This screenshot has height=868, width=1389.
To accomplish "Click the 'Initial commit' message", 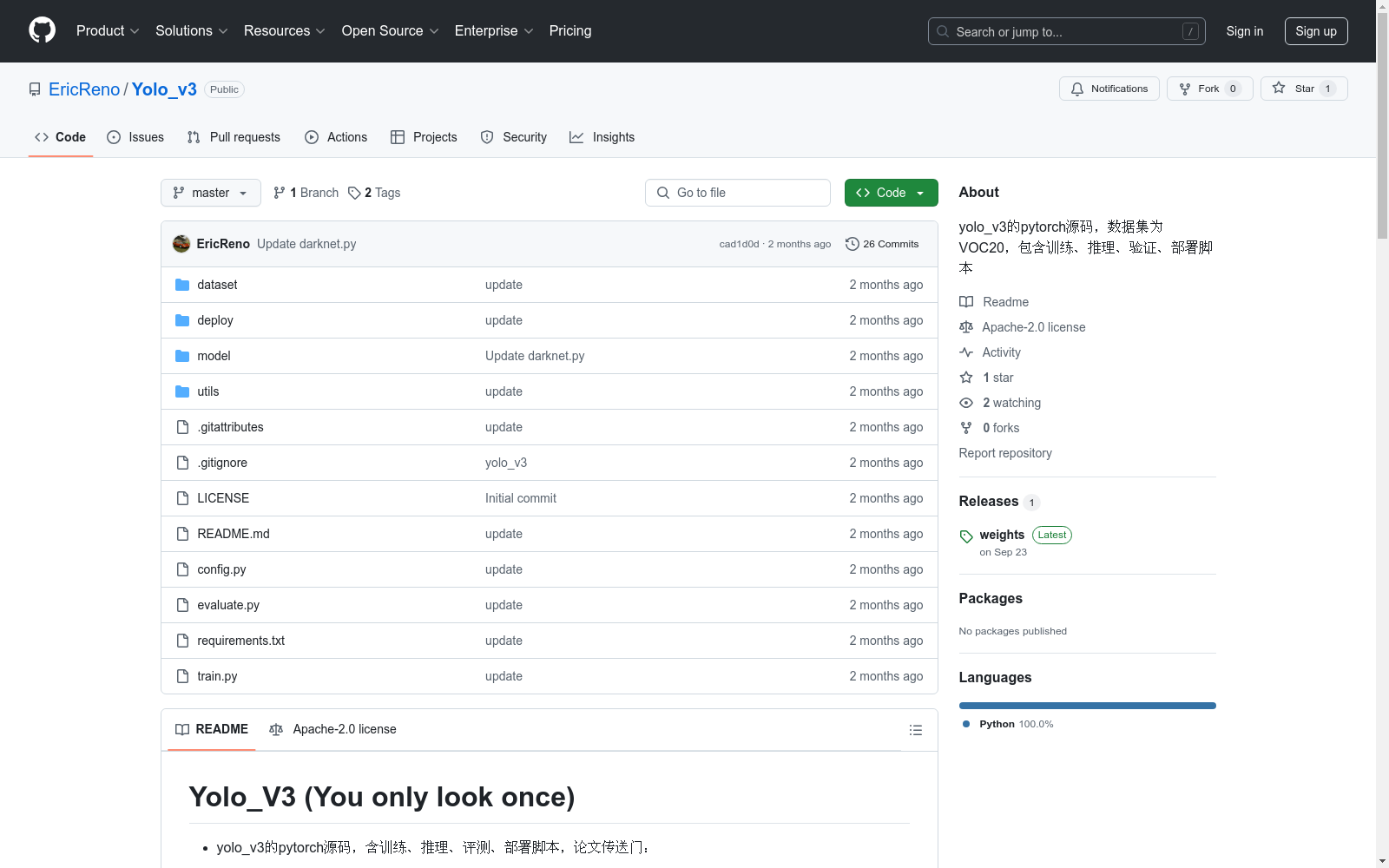I will coord(521,498).
